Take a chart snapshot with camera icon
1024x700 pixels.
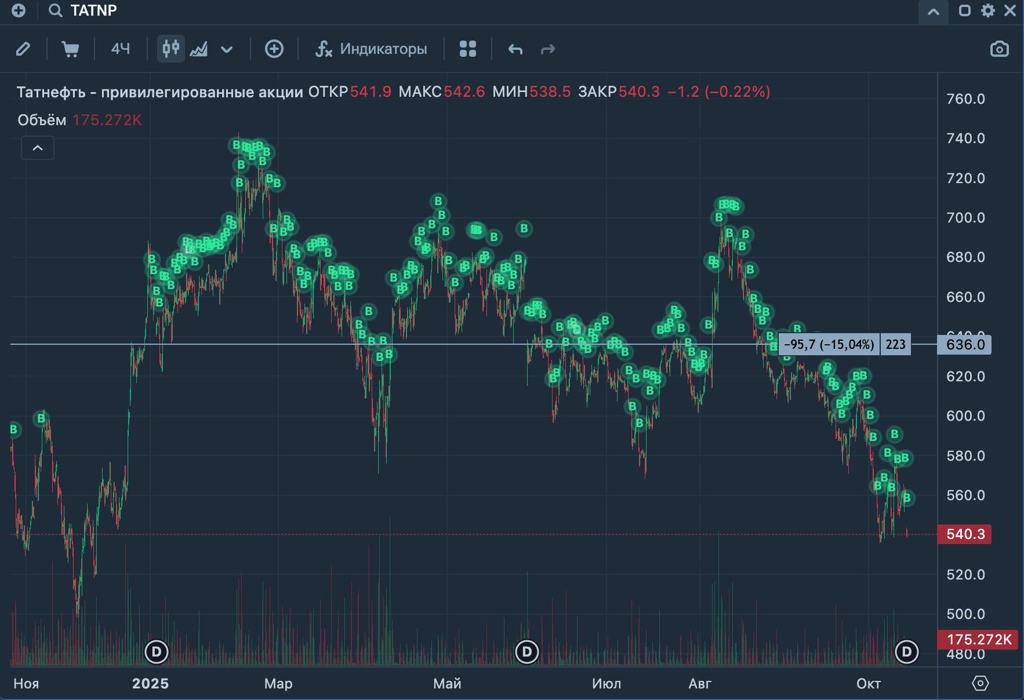pyautogui.click(x=999, y=49)
